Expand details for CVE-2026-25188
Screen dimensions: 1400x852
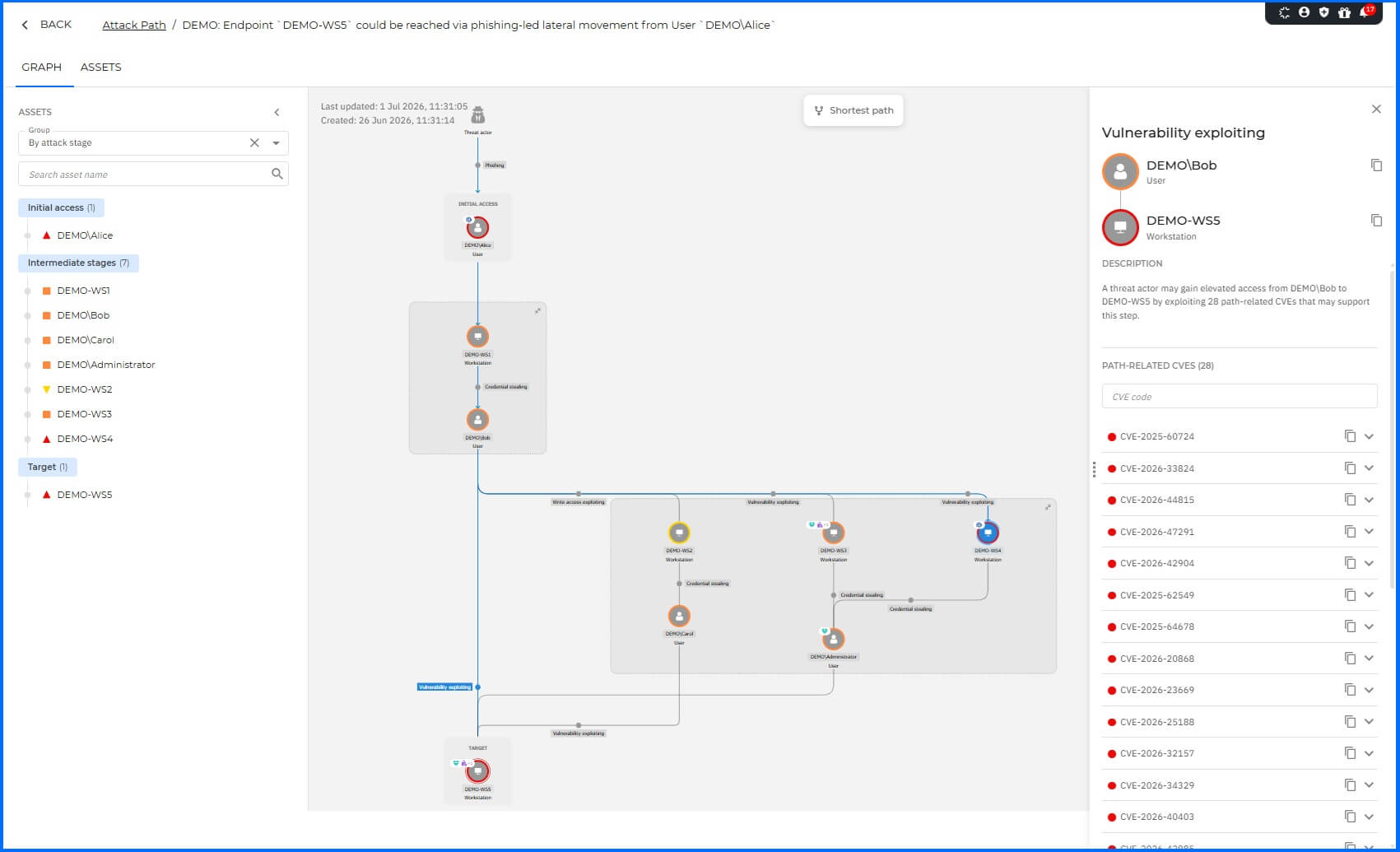click(1369, 721)
